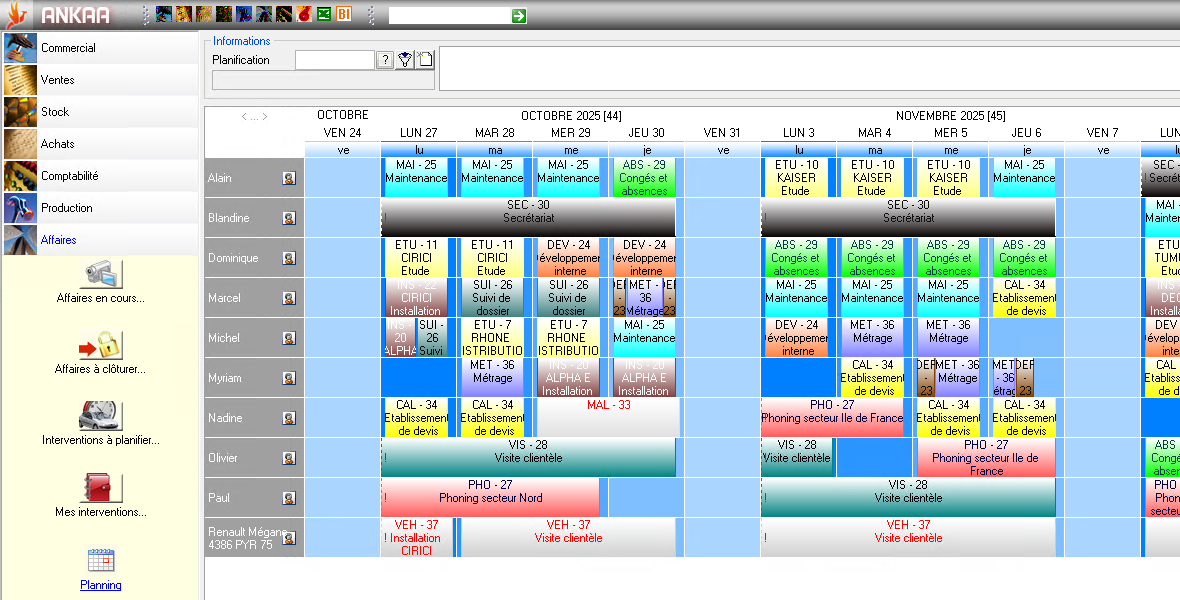
Task: Click the green Excel icon in the top toolbar
Action: pos(324,14)
